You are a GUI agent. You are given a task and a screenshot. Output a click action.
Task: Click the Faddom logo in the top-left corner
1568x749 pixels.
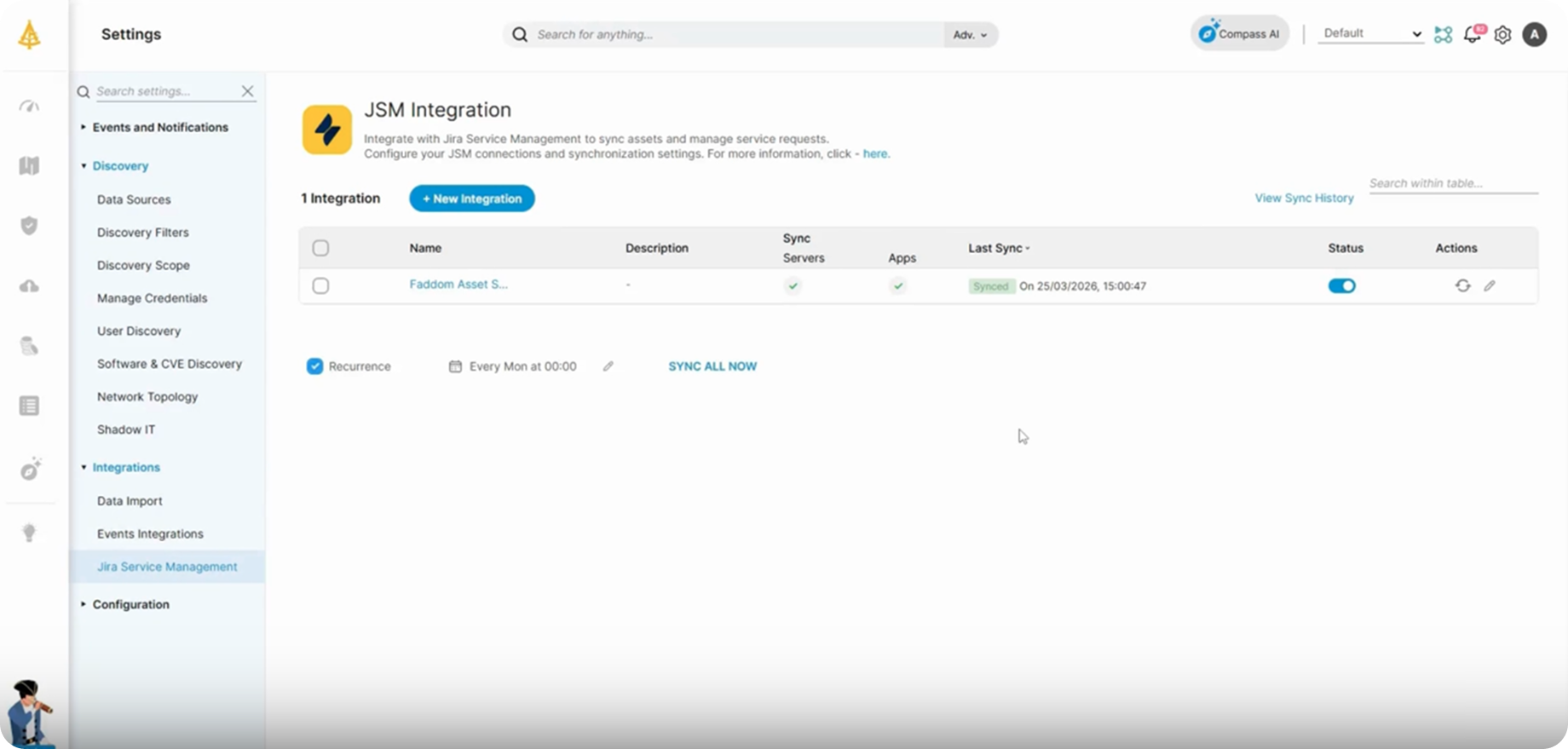(30, 35)
